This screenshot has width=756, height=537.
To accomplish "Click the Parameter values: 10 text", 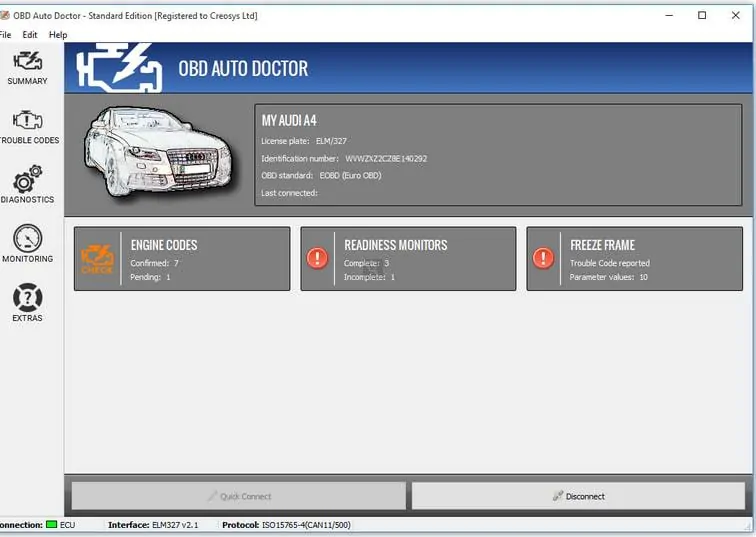I will (x=608, y=277).
